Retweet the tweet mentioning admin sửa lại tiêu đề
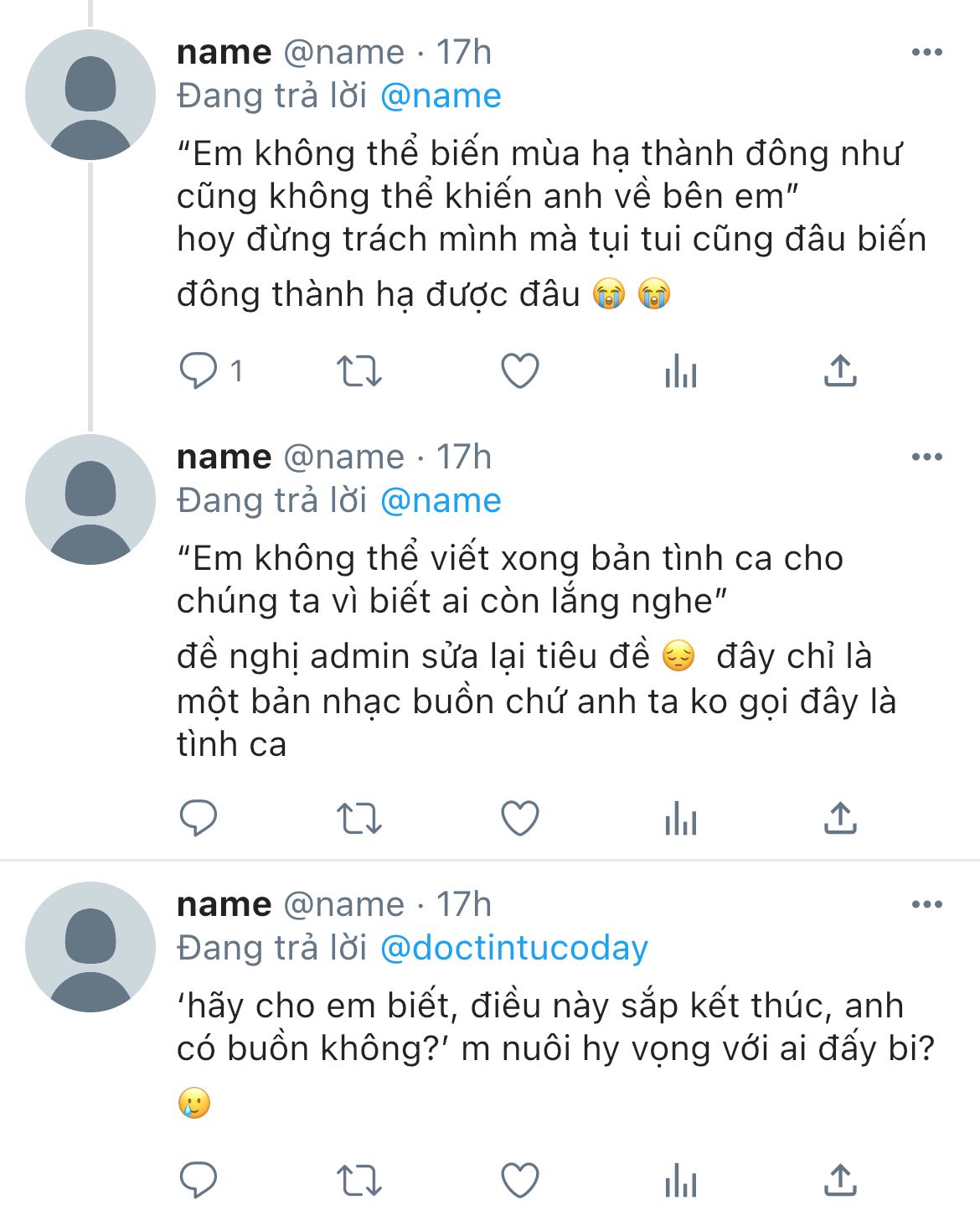This screenshot has width=980, height=1221. [358, 818]
